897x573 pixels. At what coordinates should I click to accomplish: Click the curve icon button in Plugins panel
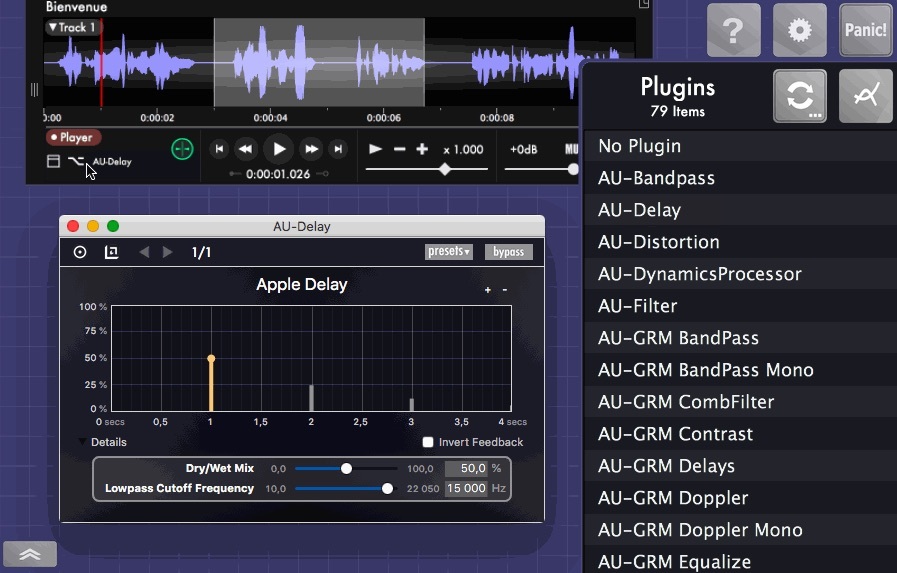tap(866, 96)
